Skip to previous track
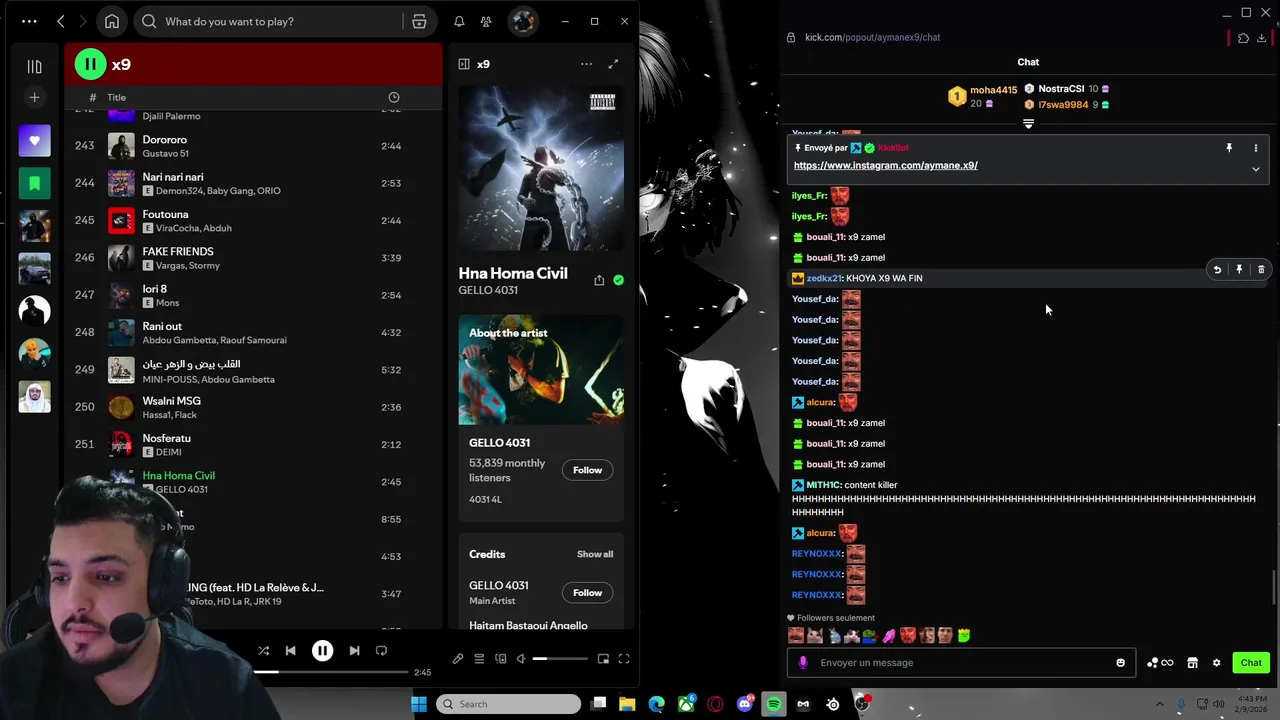This screenshot has height=720, width=1280. pos(290,651)
